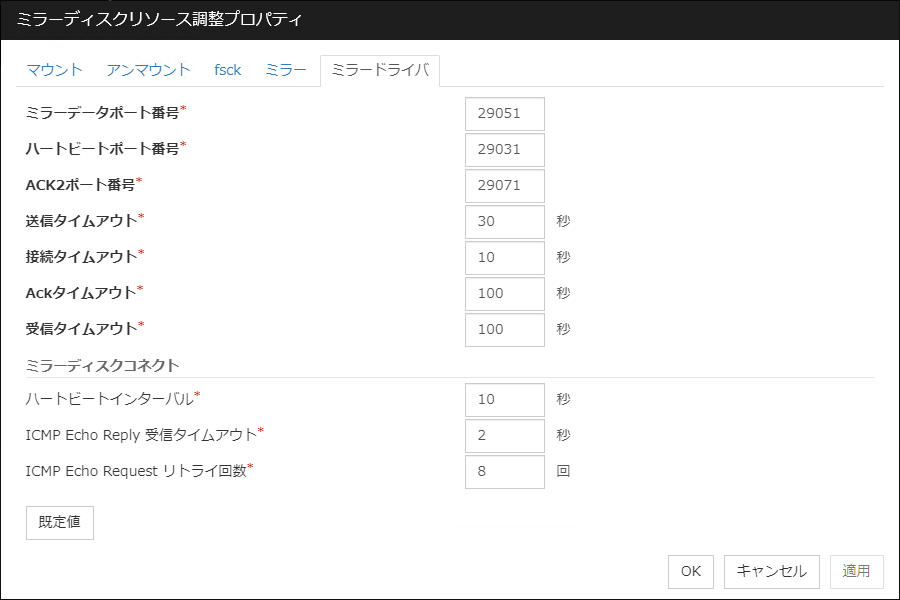The width and height of the screenshot is (900, 600).
Task: Click the ミラーデータポート番号 input field
Action: (505, 114)
